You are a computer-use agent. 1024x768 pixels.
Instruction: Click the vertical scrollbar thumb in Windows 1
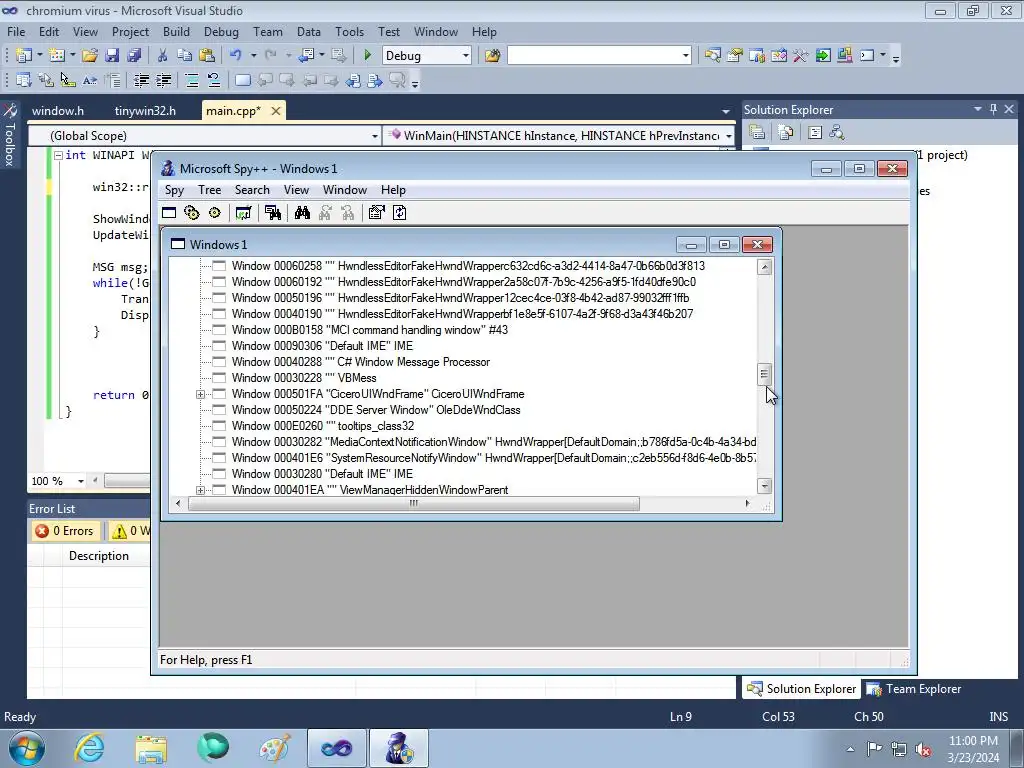point(764,374)
